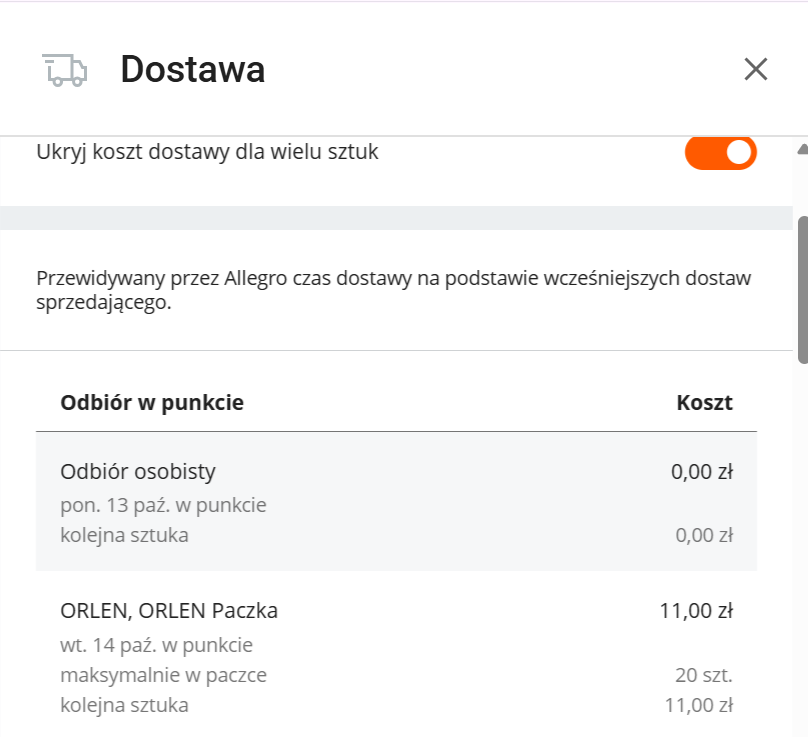Click the 'Ukryj koszt dostawy dla wielu sztuk' label
This screenshot has width=808, height=737.
(x=207, y=153)
